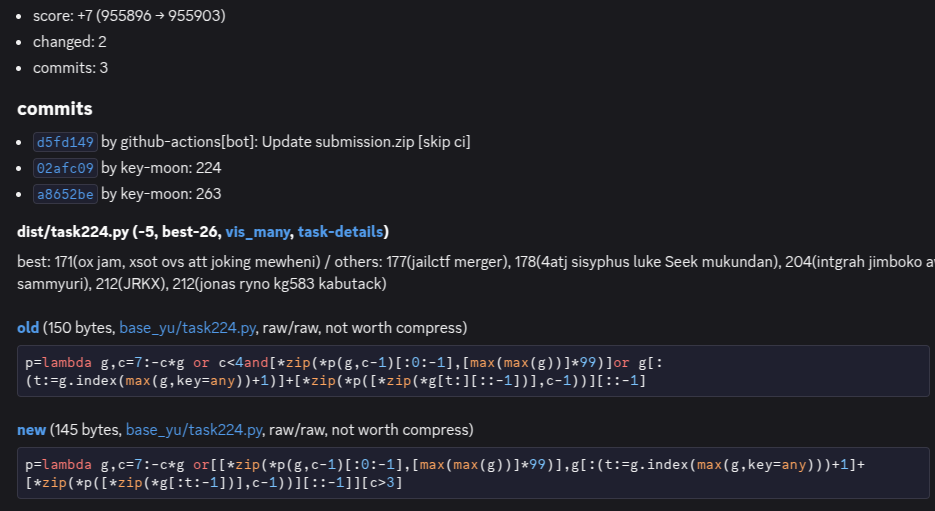Screen dimensions: 935x511
Task: Click '212(jonas ryno kg583 kabutack)' text
Action: (x=279, y=284)
